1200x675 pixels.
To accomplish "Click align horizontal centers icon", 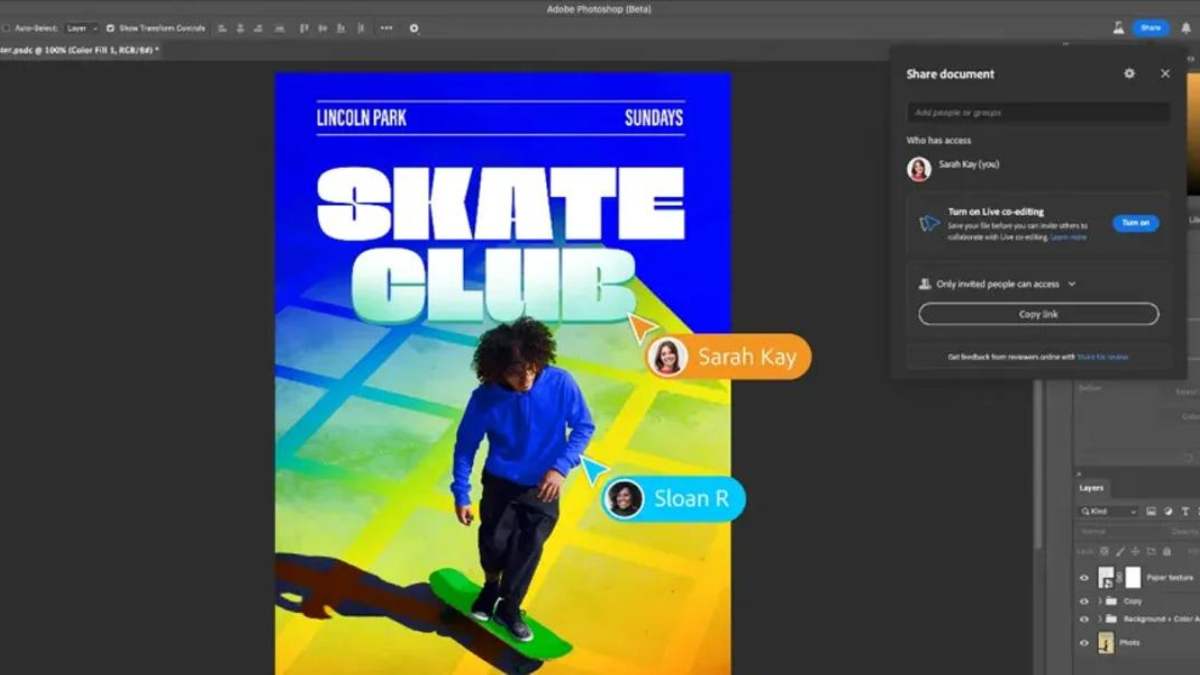I will (x=240, y=28).
